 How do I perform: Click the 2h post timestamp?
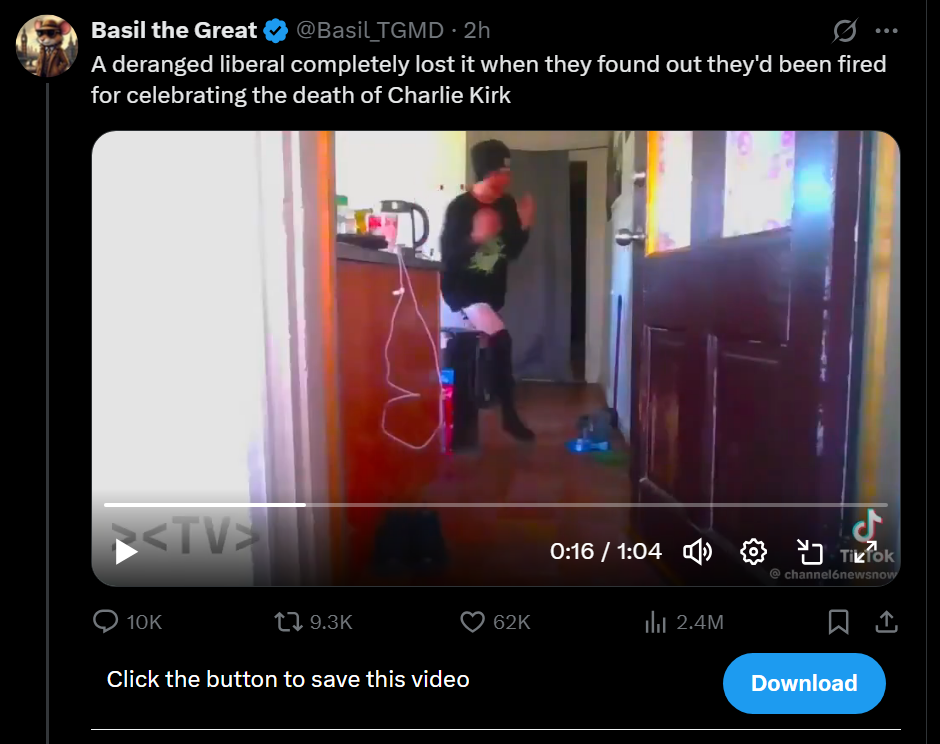[x=477, y=30]
